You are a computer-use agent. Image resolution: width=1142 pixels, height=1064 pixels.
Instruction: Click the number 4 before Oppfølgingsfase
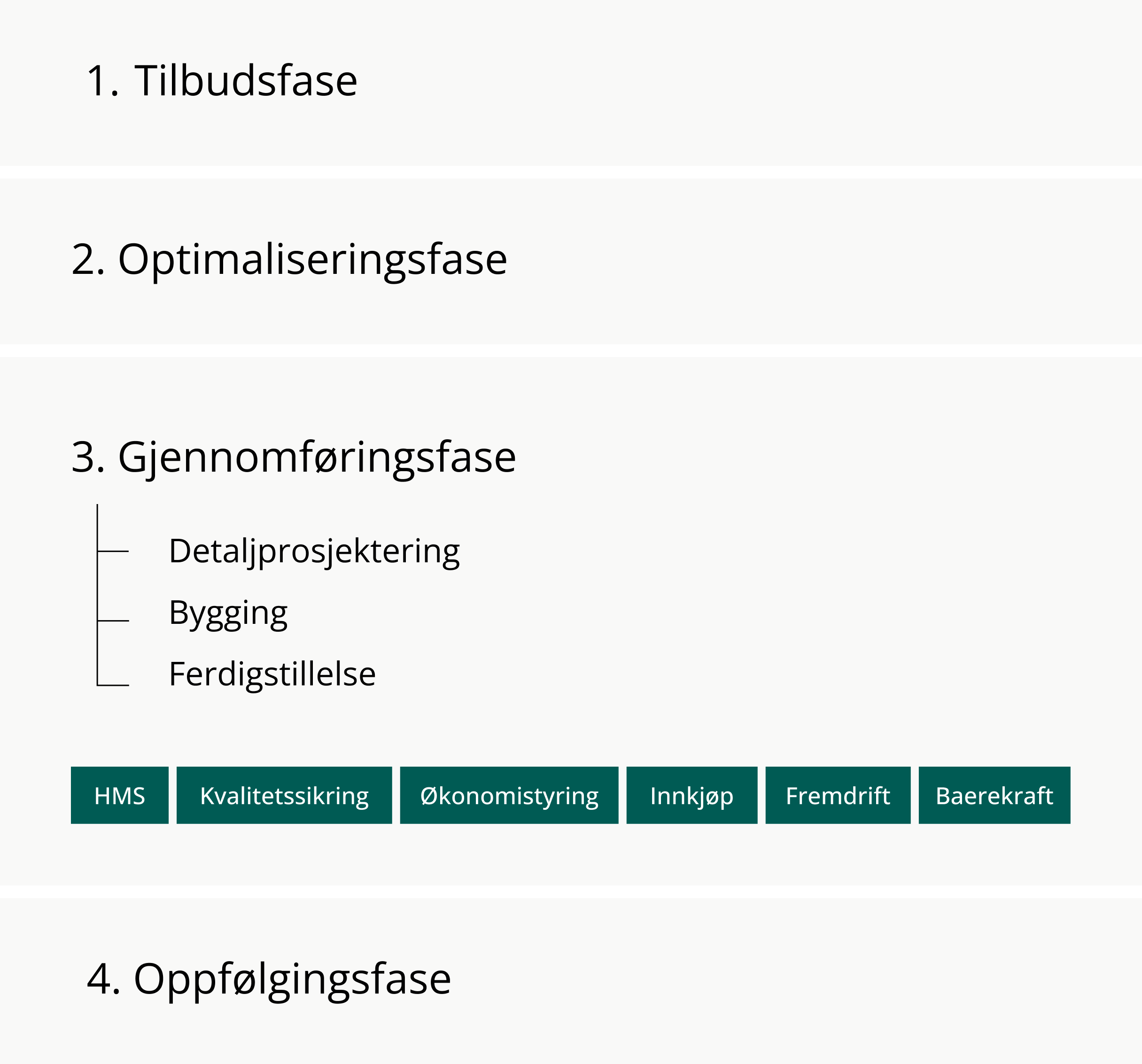click(98, 979)
